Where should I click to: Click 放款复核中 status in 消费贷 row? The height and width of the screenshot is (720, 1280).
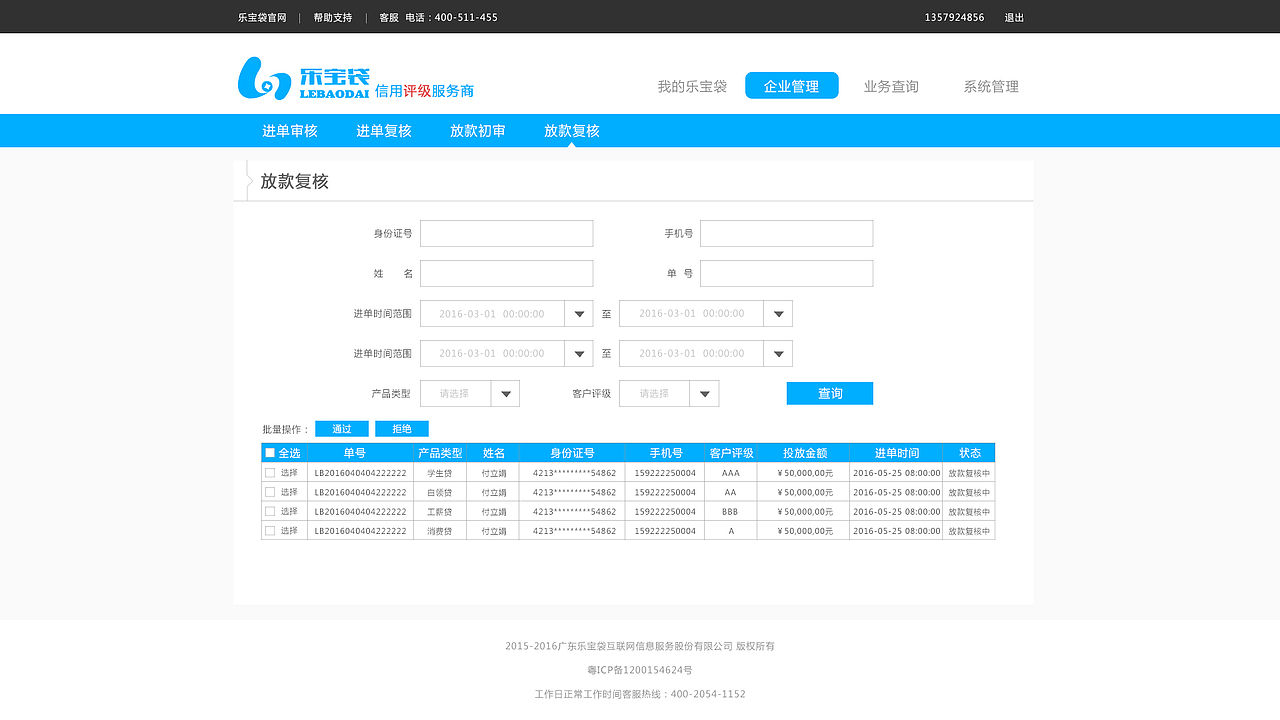click(970, 531)
